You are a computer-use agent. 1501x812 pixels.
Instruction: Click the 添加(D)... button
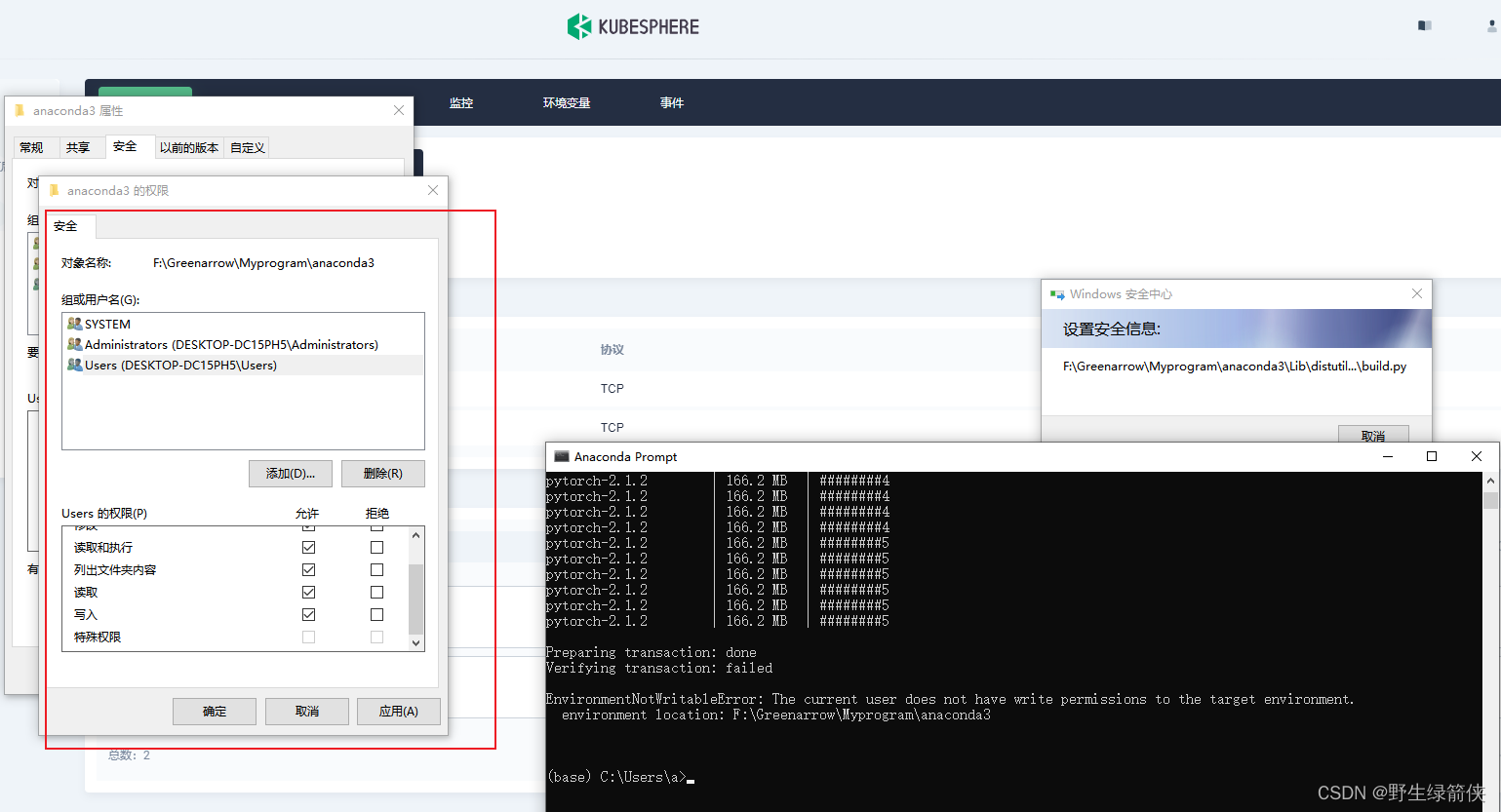(x=291, y=474)
